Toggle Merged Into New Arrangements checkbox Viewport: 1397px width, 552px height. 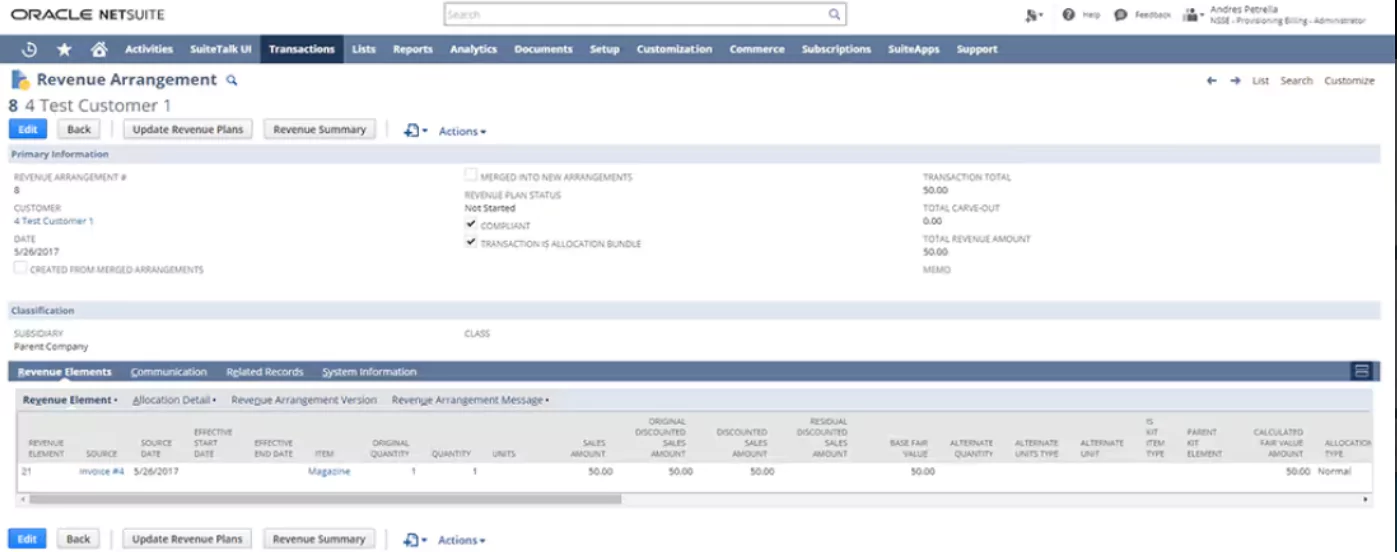click(x=471, y=175)
